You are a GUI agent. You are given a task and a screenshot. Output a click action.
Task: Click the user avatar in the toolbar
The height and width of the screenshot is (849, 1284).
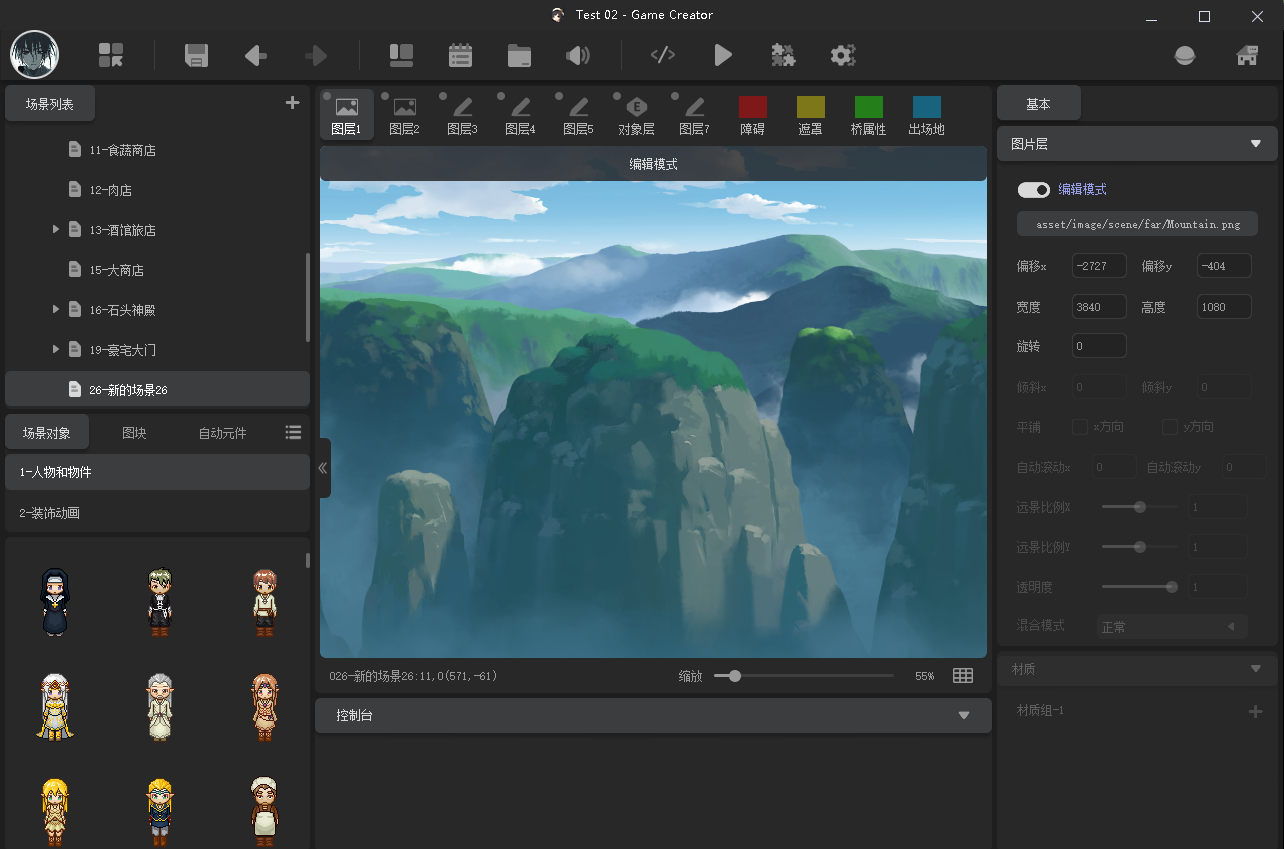coord(35,54)
